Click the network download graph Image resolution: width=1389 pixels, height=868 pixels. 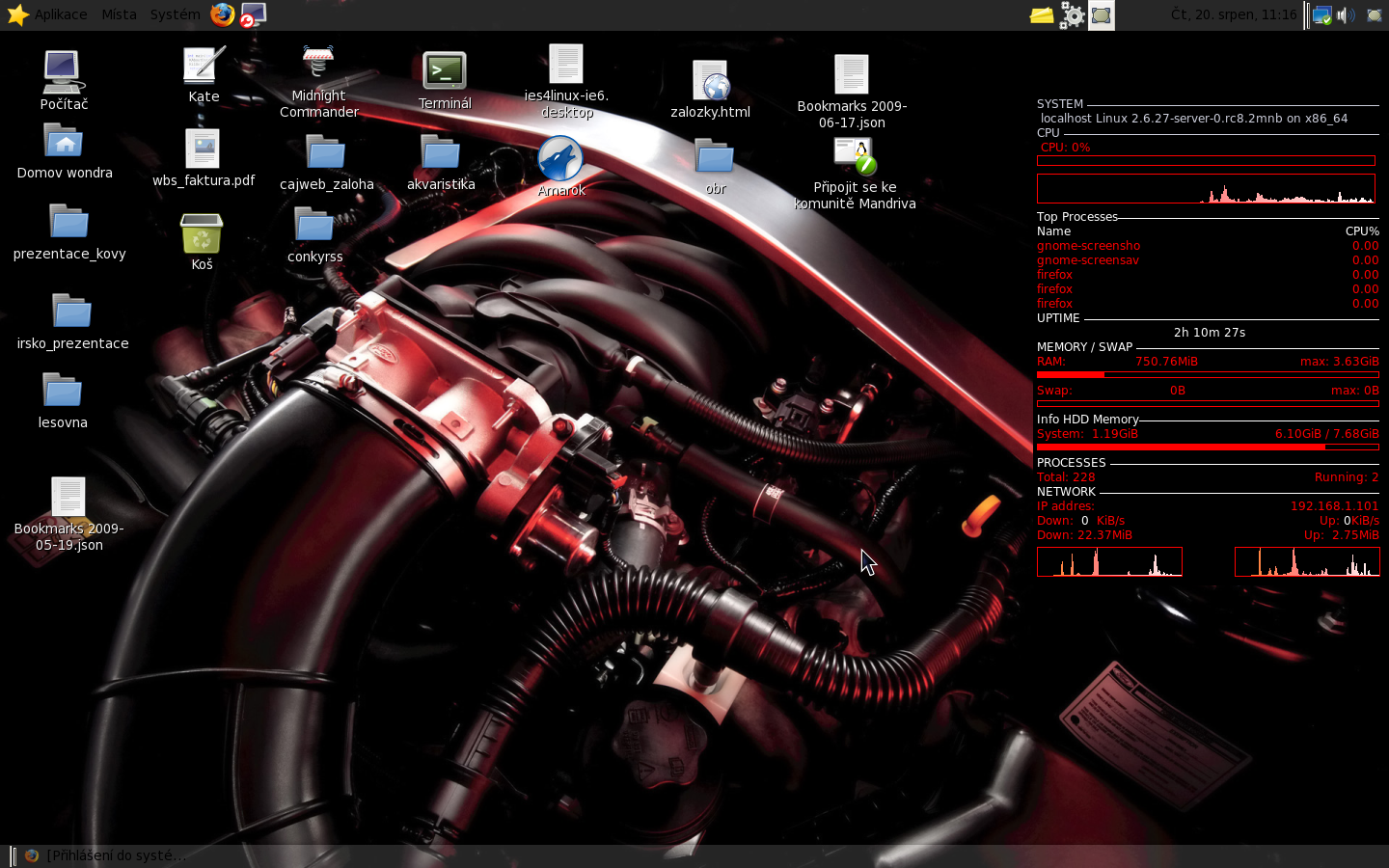1109,561
